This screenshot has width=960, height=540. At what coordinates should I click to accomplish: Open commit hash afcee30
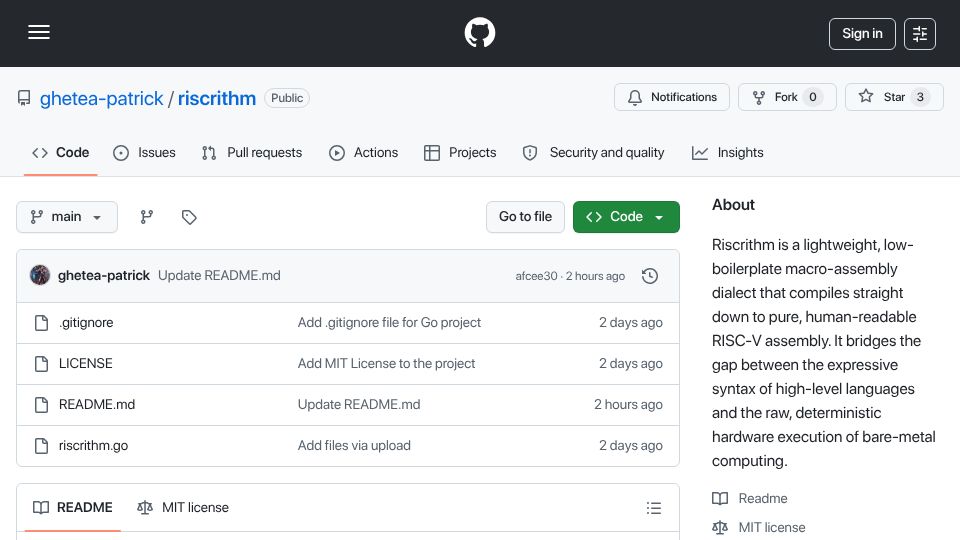(x=536, y=276)
